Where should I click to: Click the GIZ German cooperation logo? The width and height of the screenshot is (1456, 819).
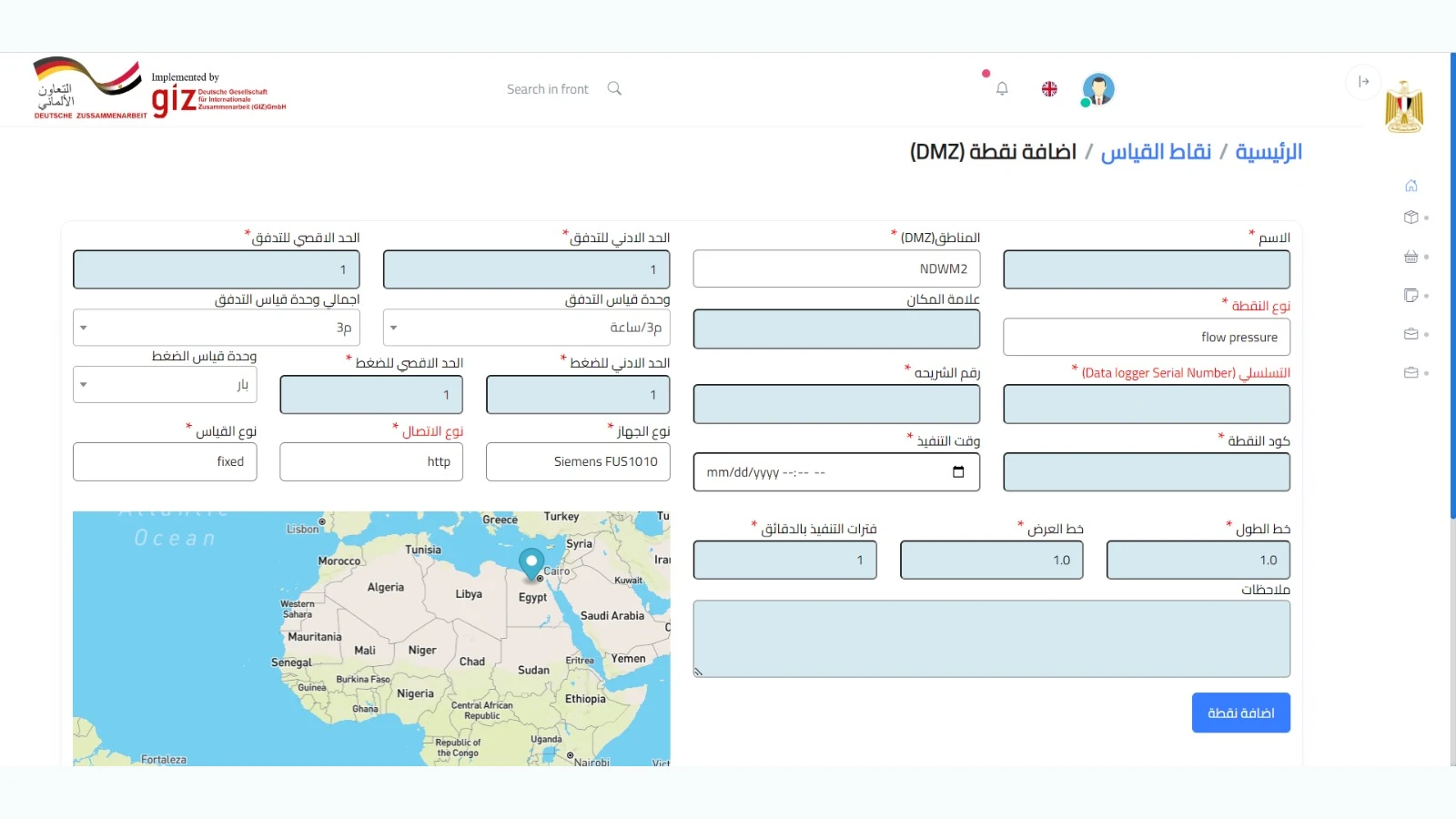tap(160, 88)
